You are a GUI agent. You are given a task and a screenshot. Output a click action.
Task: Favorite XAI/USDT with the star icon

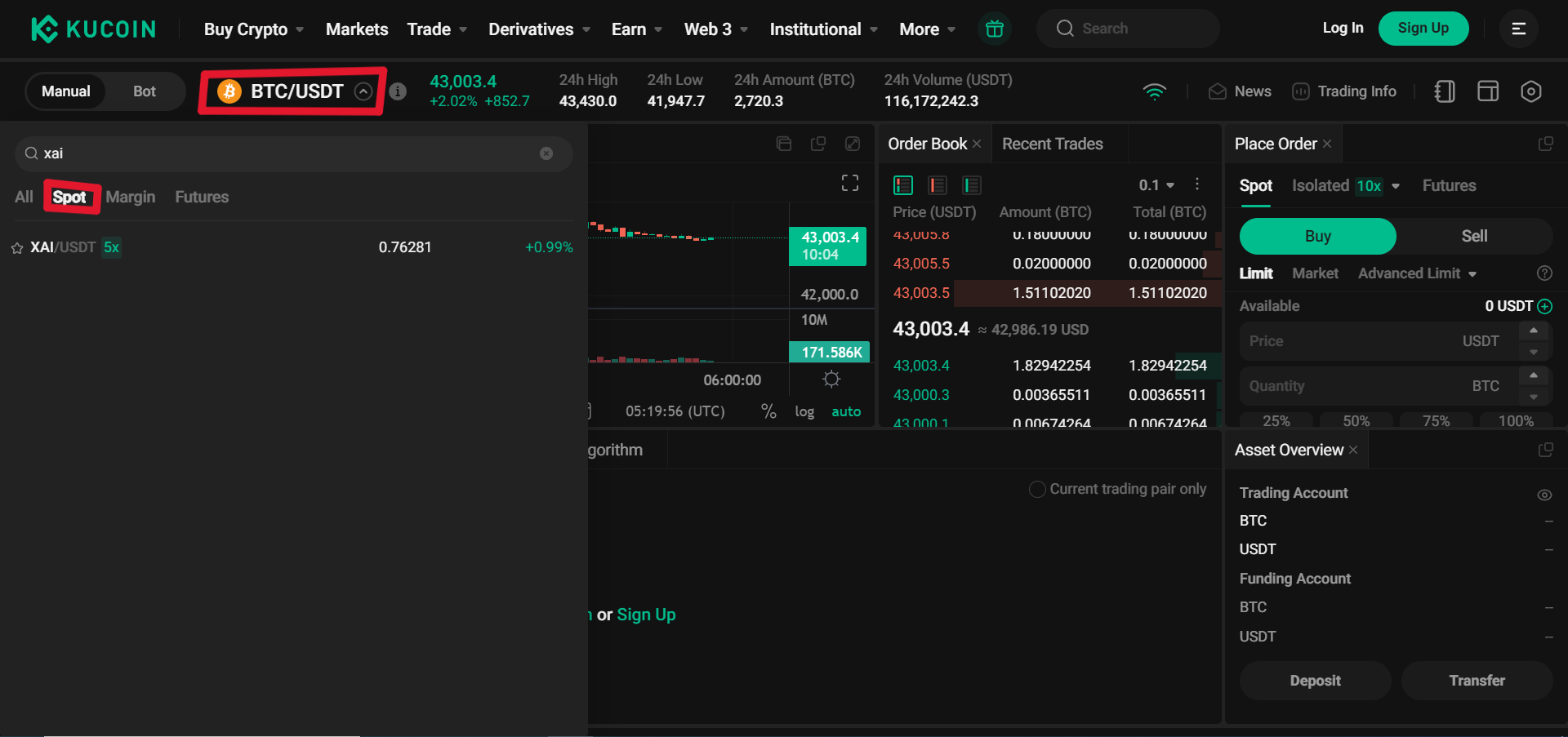(x=17, y=248)
